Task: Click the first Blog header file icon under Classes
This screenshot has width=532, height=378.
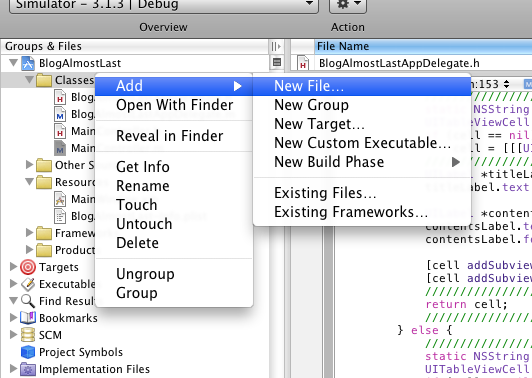Action: point(60,97)
